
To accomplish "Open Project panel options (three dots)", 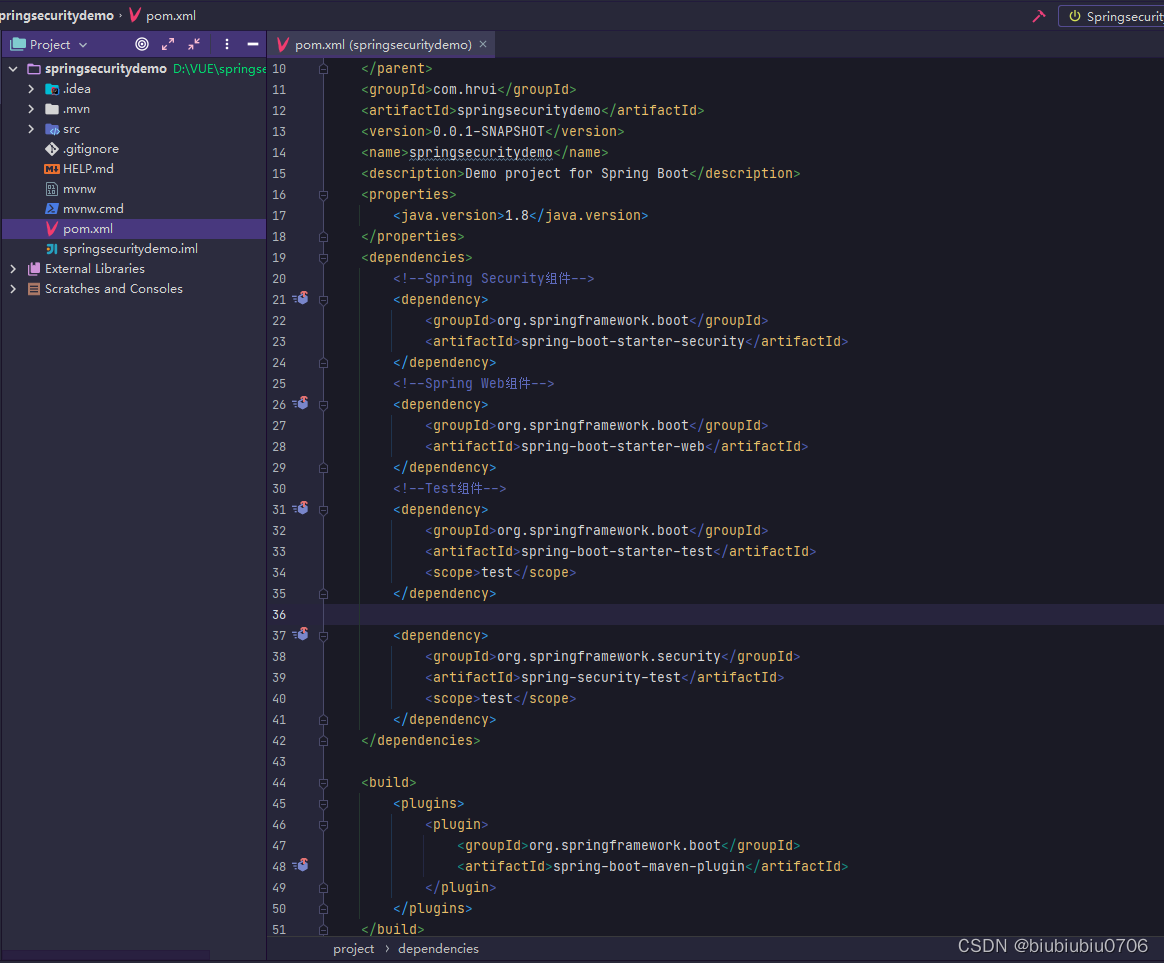I will (x=227, y=44).
